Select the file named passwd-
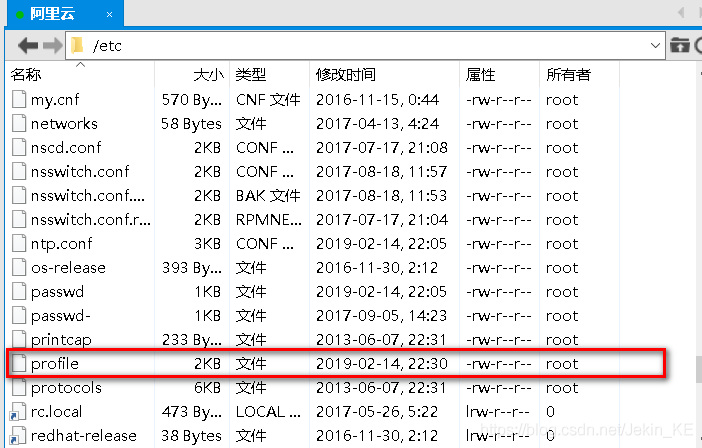This screenshot has width=702, height=448. point(60,316)
